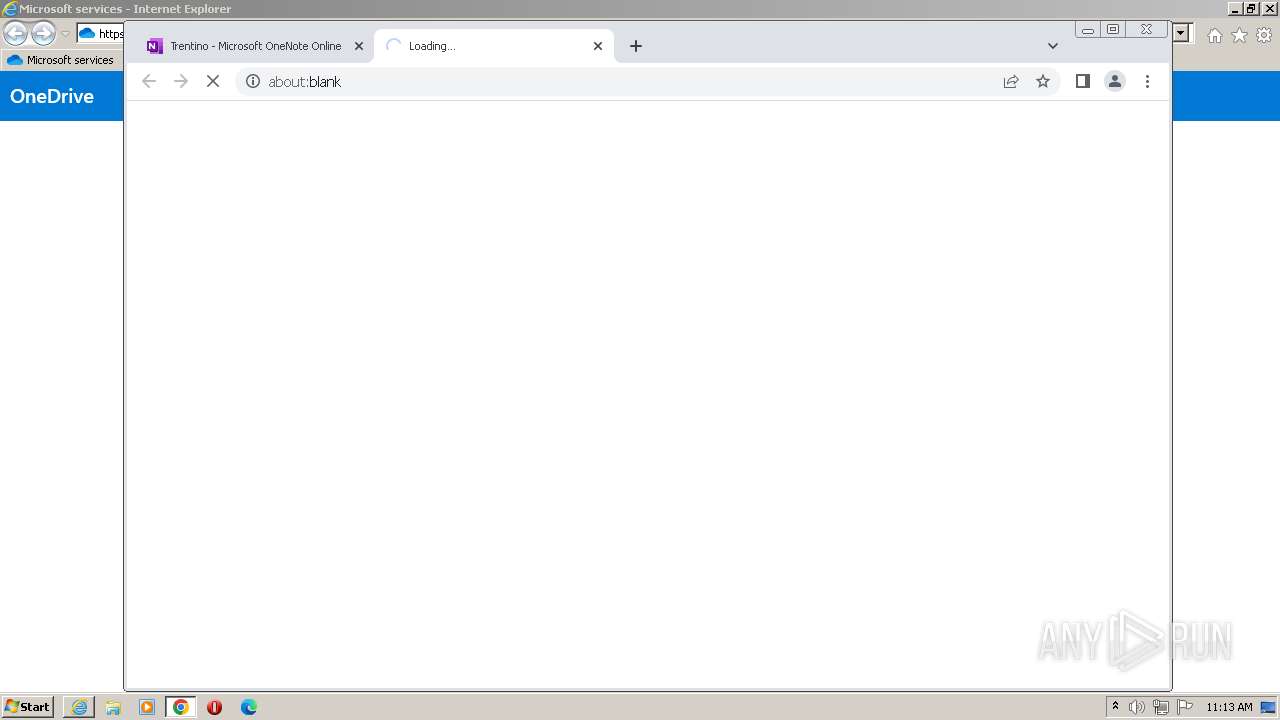Select Microsoft services tab in Internet Explorer
This screenshot has height=720, width=1280.
point(62,60)
